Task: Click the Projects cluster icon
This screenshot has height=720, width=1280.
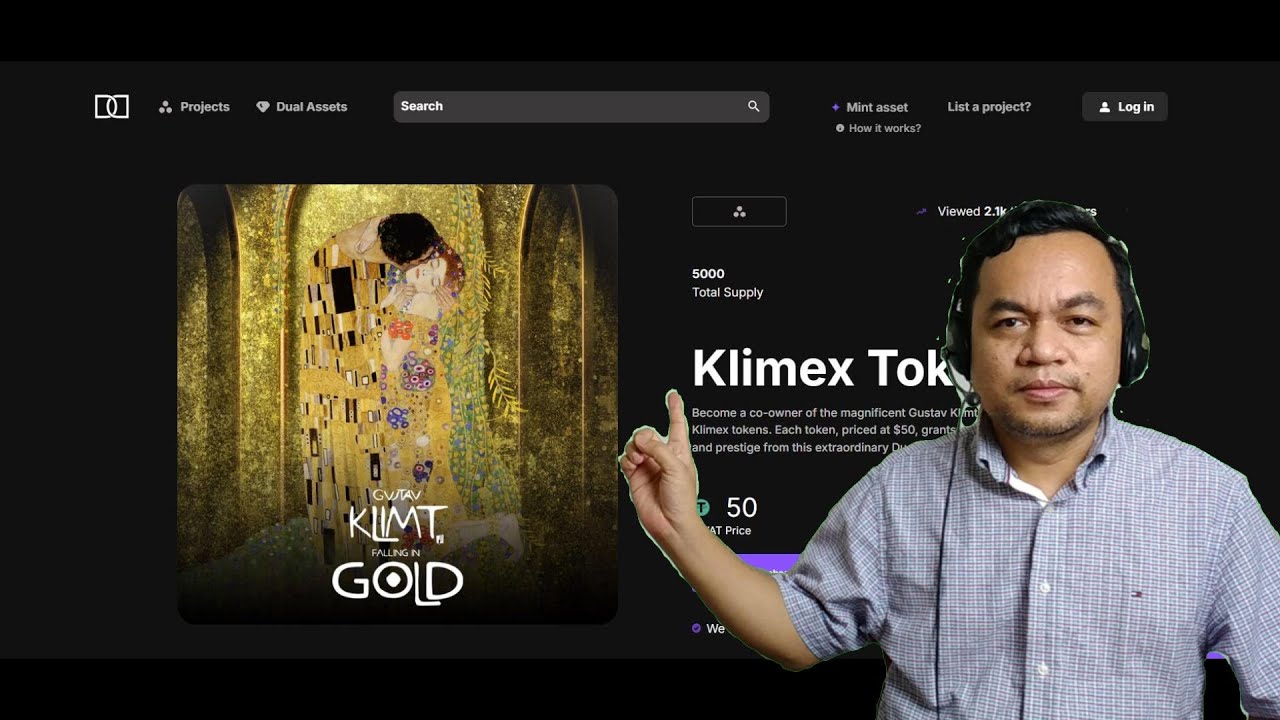Action: 165,107
